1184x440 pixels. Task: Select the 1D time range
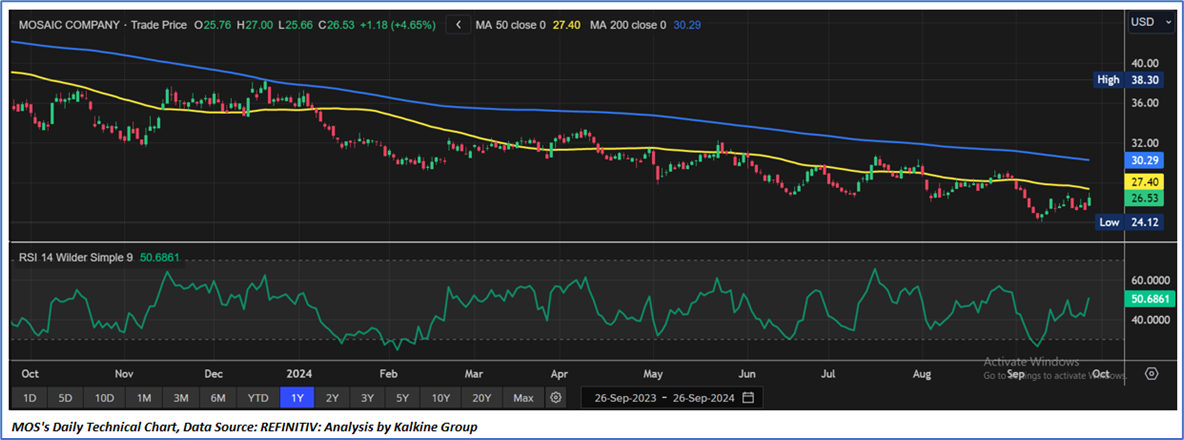(29, 397)
